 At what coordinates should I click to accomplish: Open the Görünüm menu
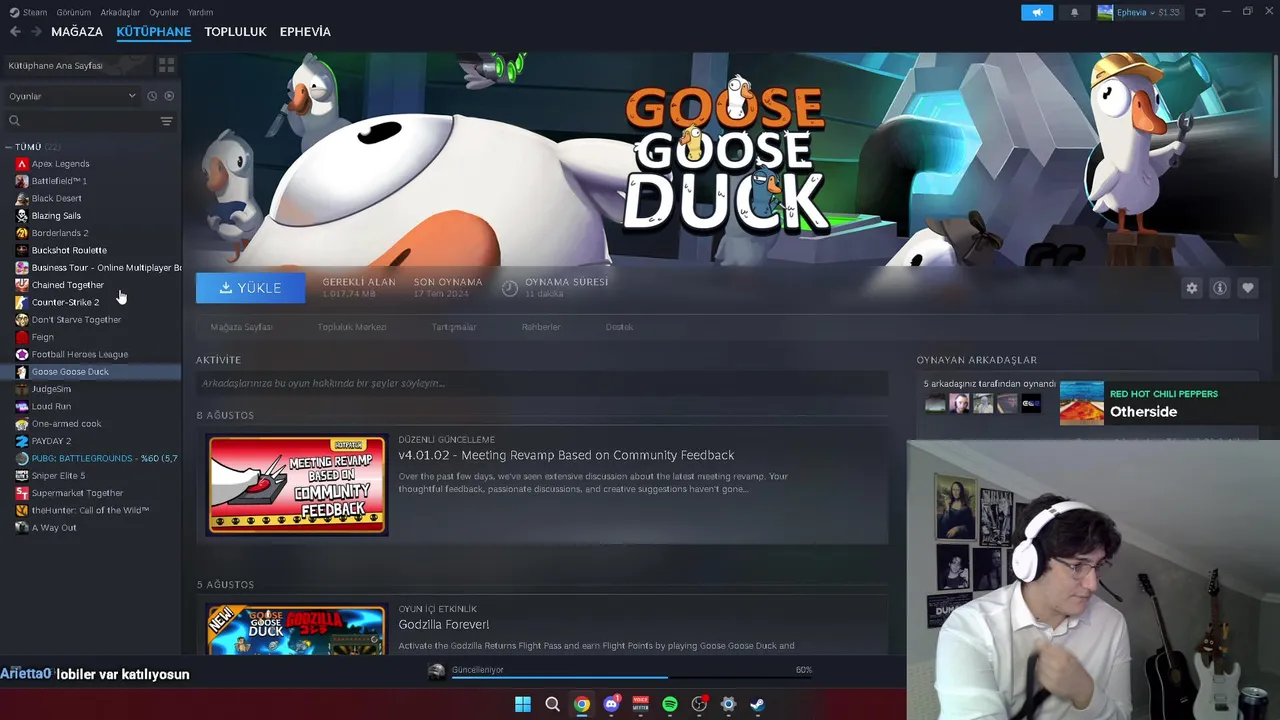pyautogui.click(x=74, y=12)
